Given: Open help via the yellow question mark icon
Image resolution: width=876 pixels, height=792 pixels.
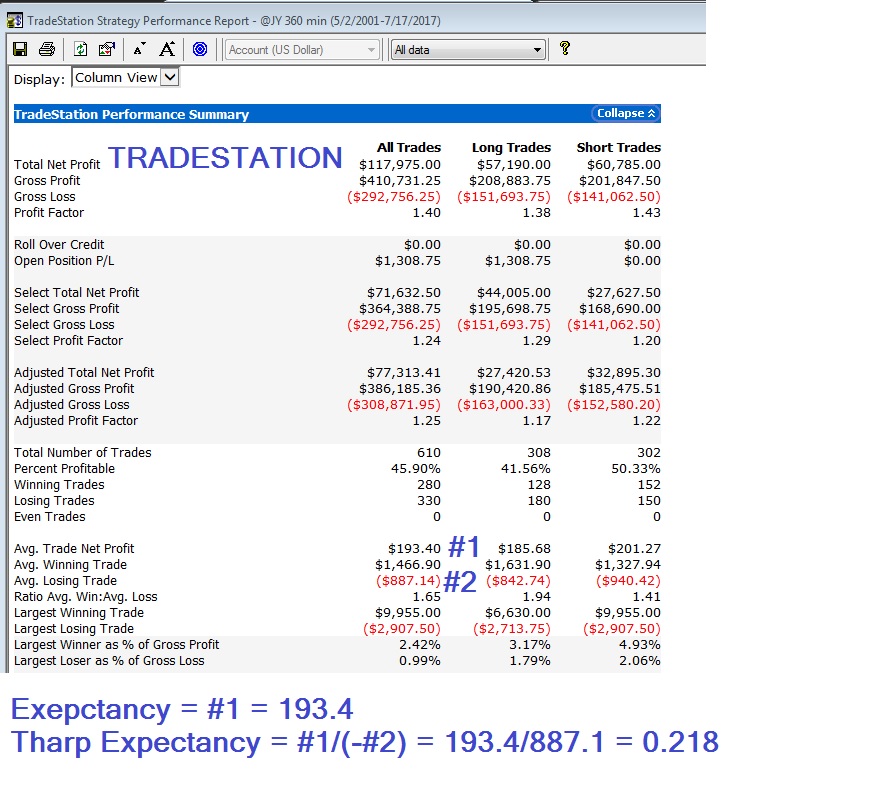Looking at the screenshot, I should point(565,49).
